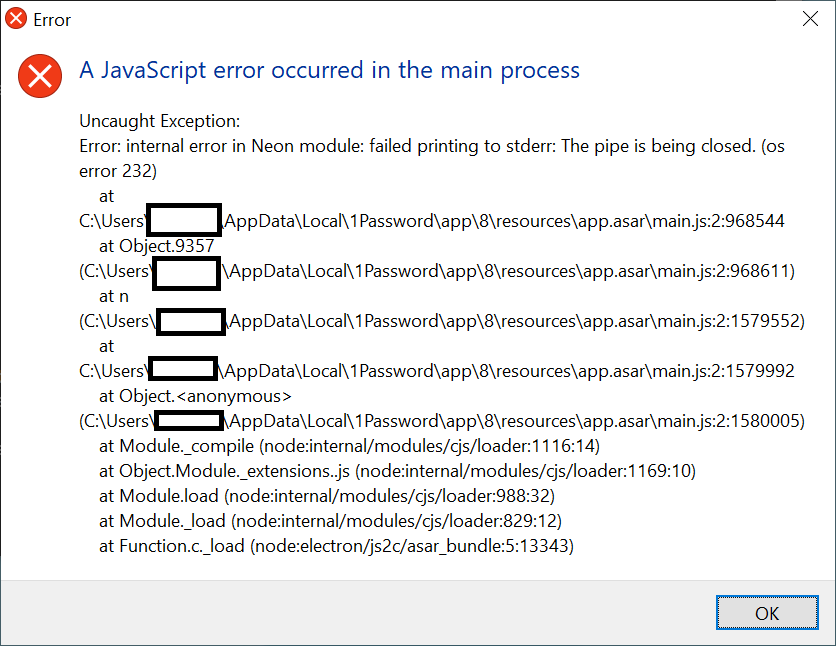
Task: Click the 'Uncaught Exception:' text line
Action: pyautogui.click(x=159, y=121)
